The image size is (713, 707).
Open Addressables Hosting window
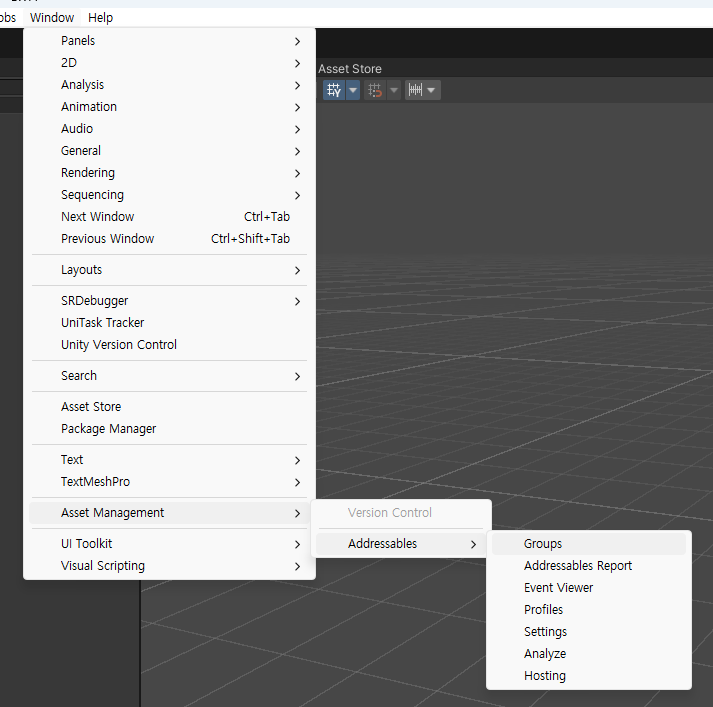click(589, 676)
